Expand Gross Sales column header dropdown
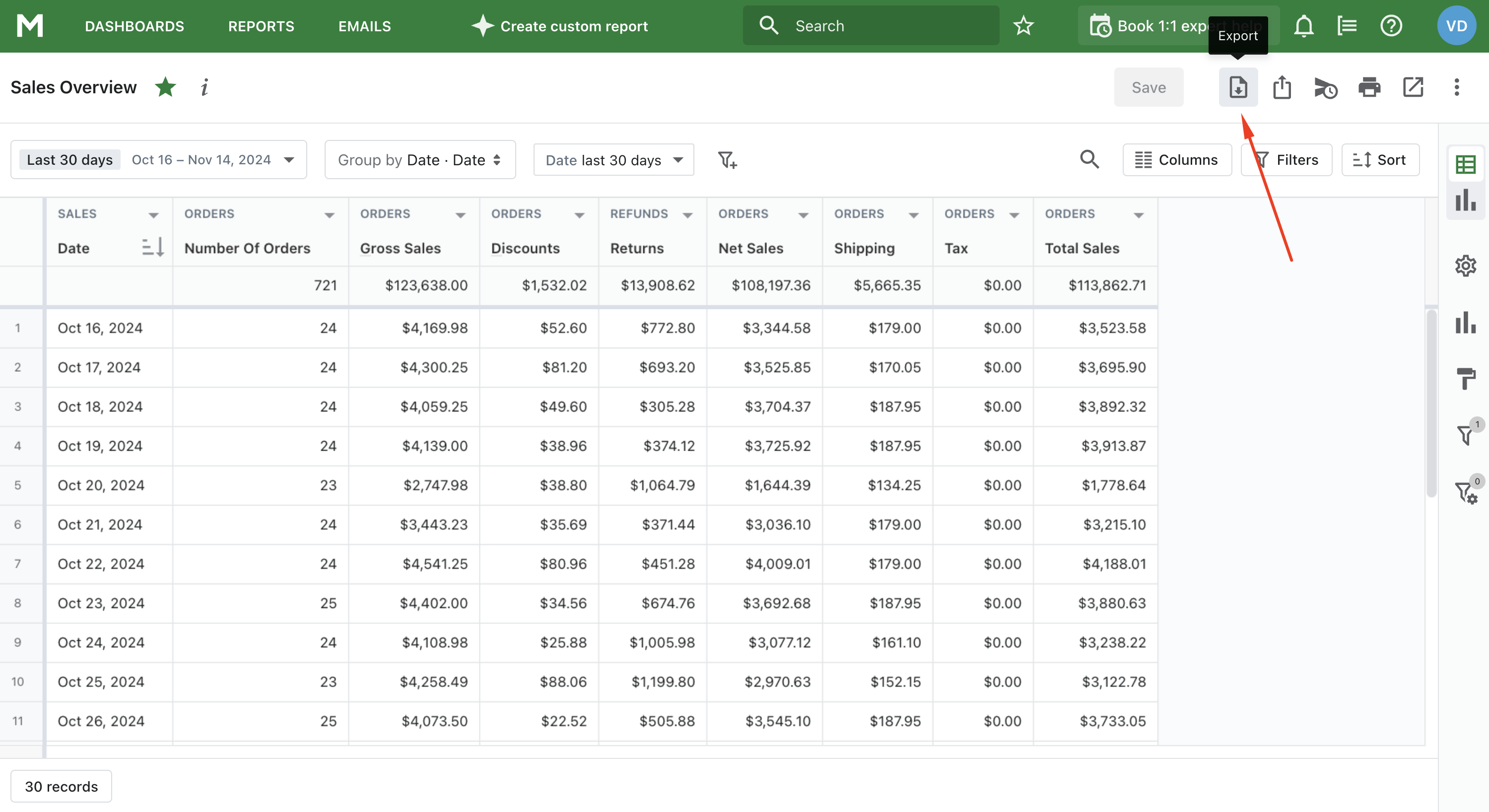Screen dimensions: 1489x812 (x=460, y=215)
